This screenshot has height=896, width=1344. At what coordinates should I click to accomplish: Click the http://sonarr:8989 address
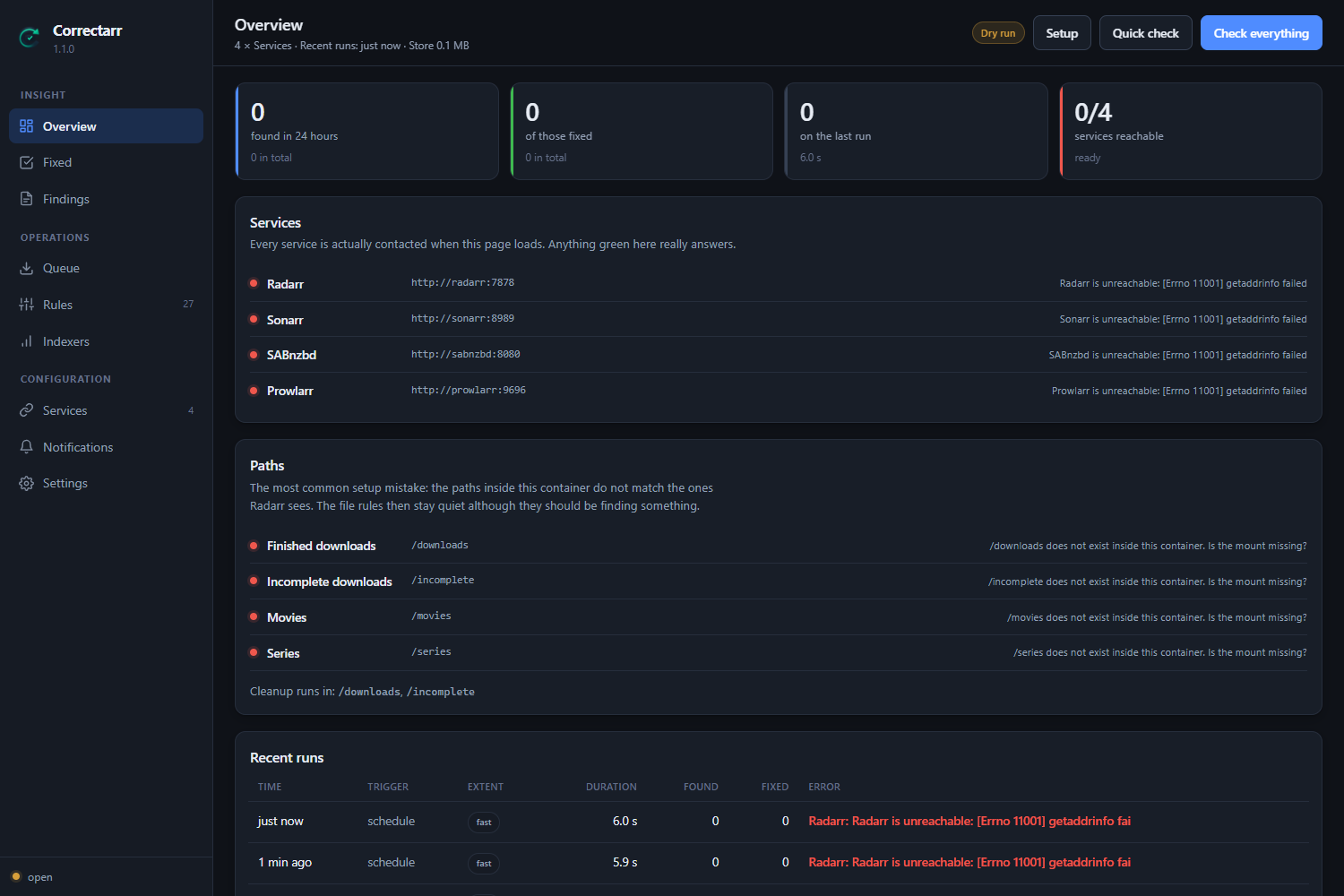pyautogui.click(x=462, y=318)
